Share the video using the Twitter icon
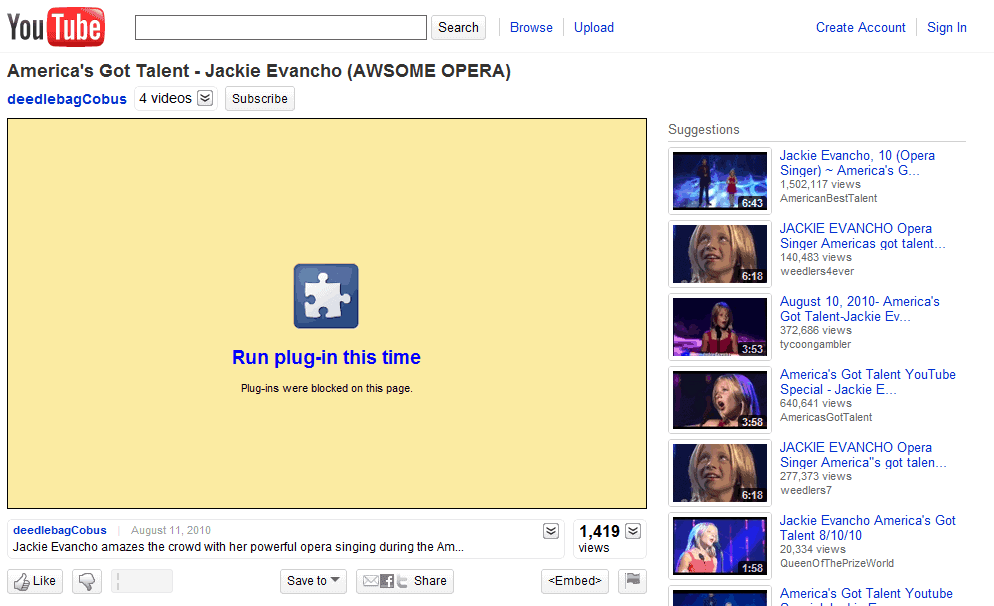 402,580
